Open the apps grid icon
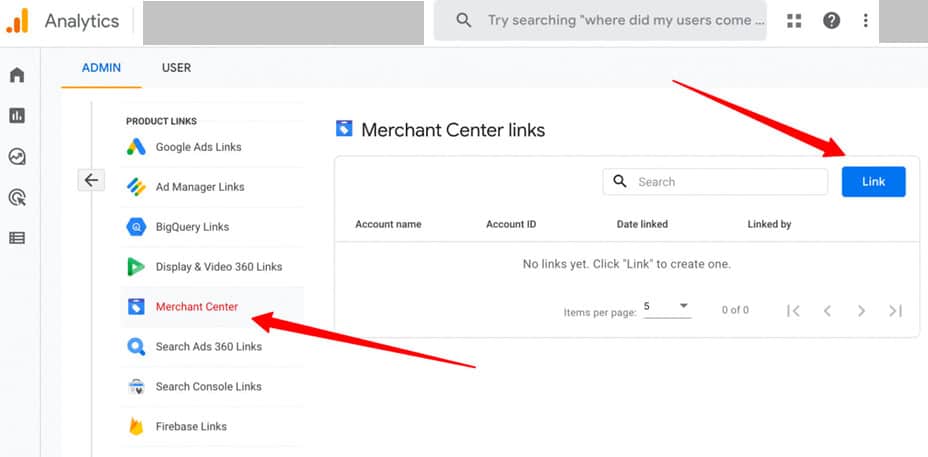The height and width of the screenshot is (457, 928). (794, 21)
